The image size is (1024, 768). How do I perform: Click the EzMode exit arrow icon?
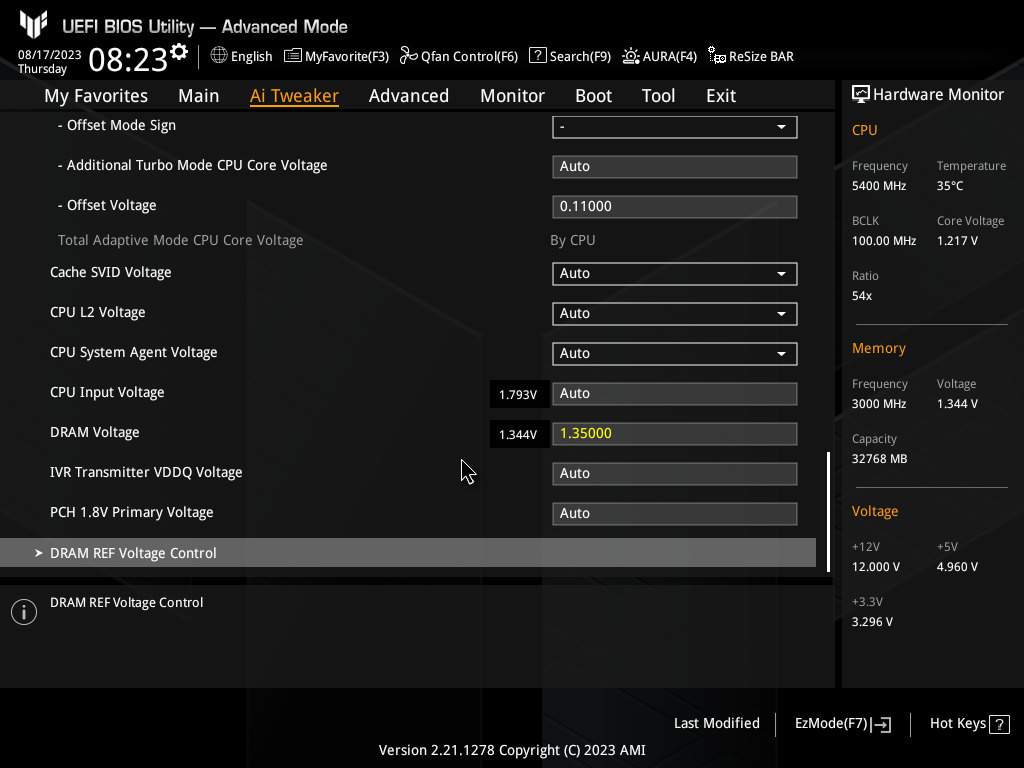pos(881,724)
